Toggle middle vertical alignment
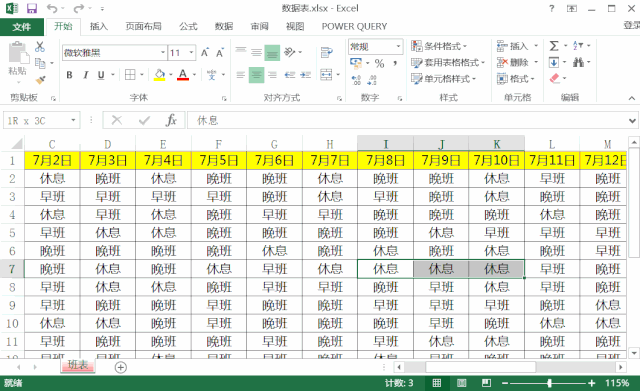This screenshot has width=640, height=391. pos(256,53)
